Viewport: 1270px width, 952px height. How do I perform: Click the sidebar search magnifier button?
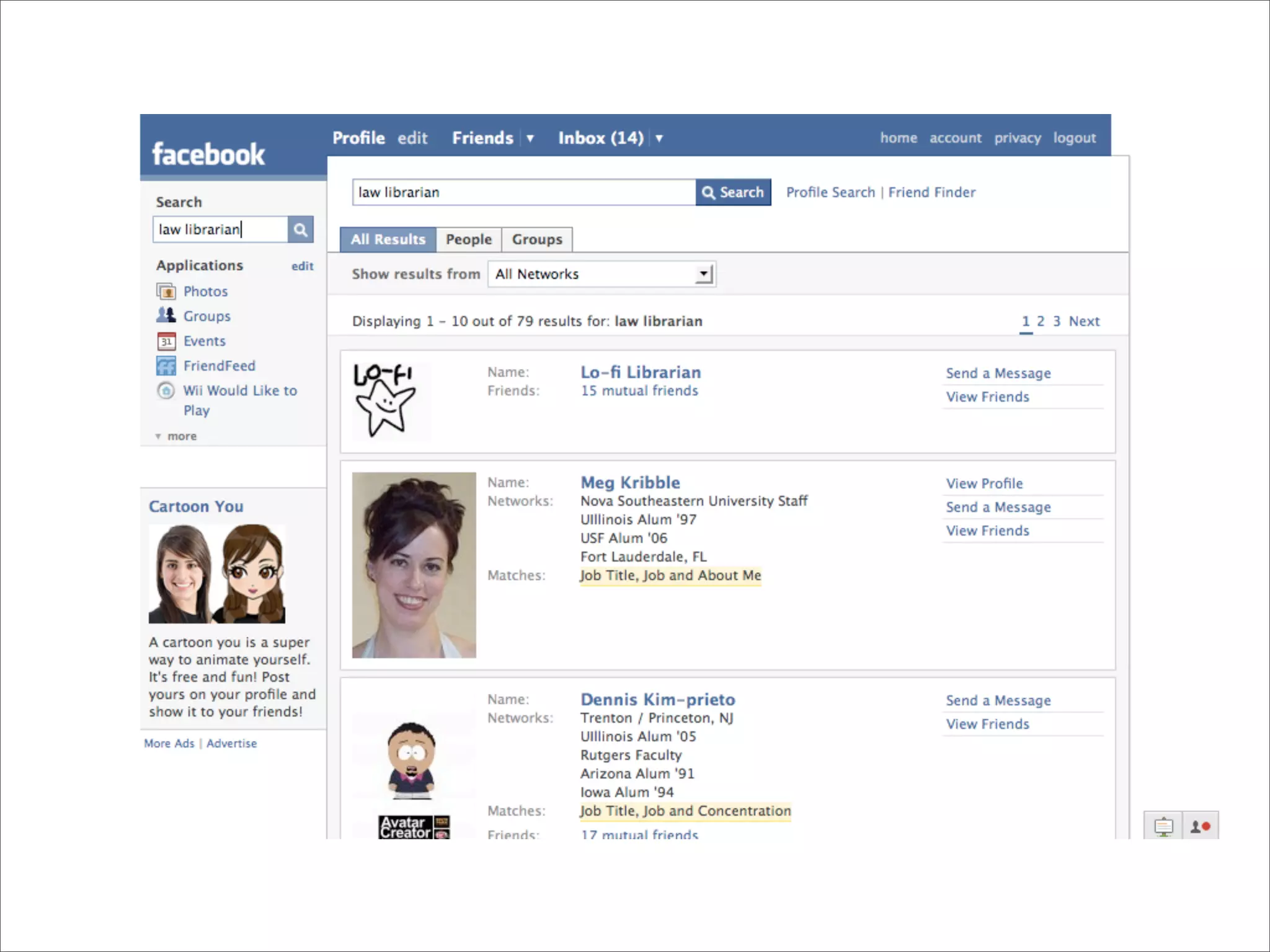[x=301, y=230]
